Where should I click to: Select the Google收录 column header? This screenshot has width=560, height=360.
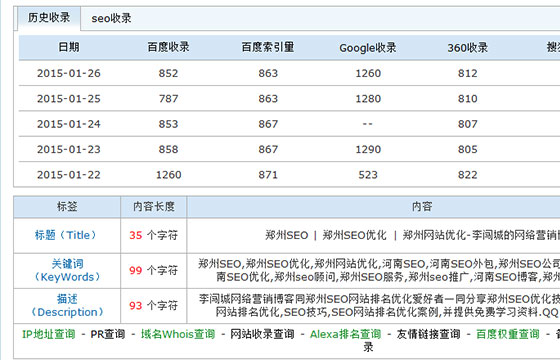tap(368, 48)
